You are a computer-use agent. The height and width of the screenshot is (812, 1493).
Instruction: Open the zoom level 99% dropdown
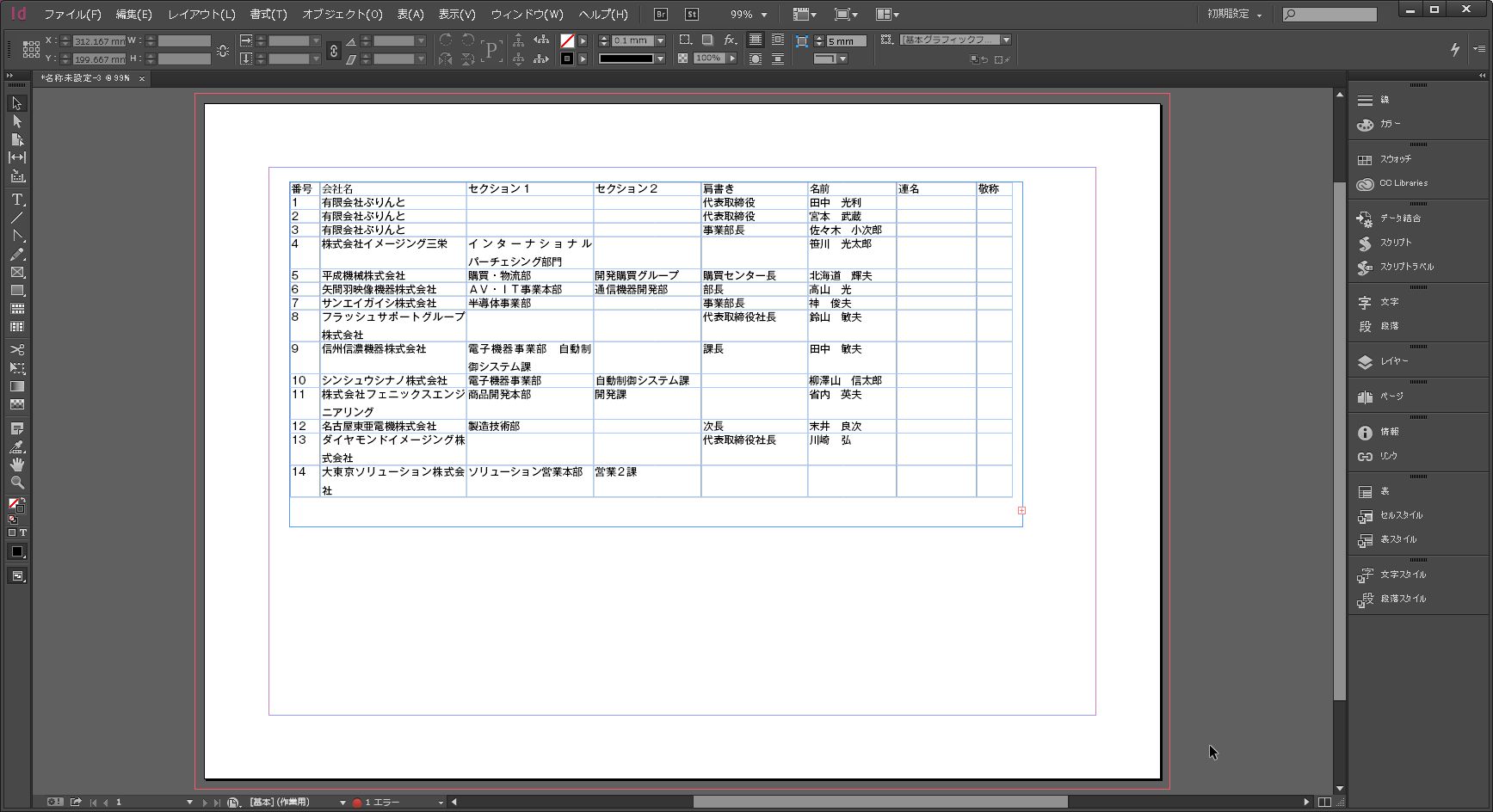coord(764,15)
